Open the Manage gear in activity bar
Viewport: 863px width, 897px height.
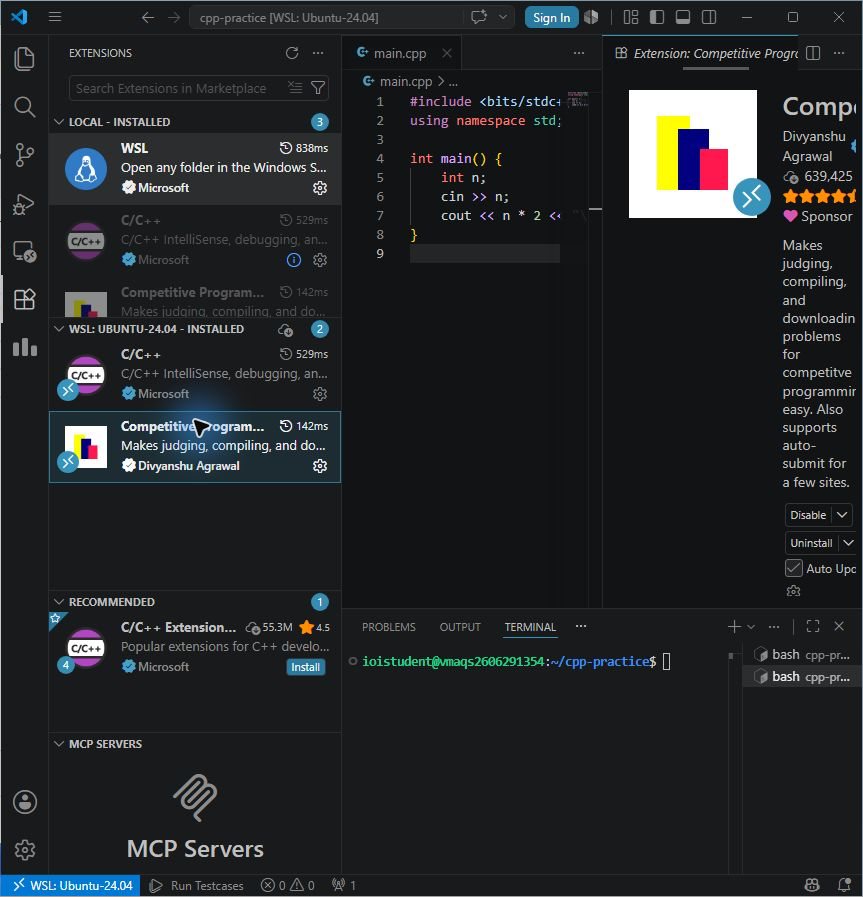(x=25, y=850)
